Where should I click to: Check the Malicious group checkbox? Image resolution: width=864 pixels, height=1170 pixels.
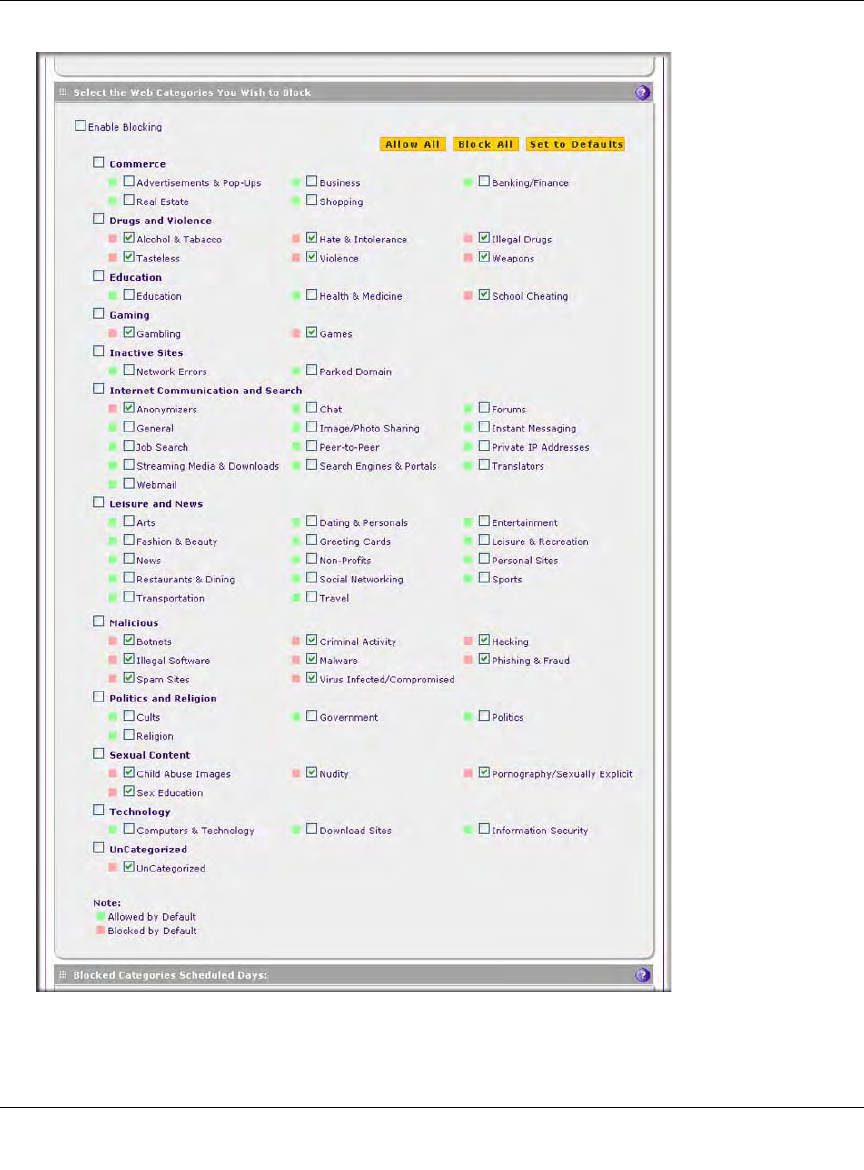pos(98,621)
